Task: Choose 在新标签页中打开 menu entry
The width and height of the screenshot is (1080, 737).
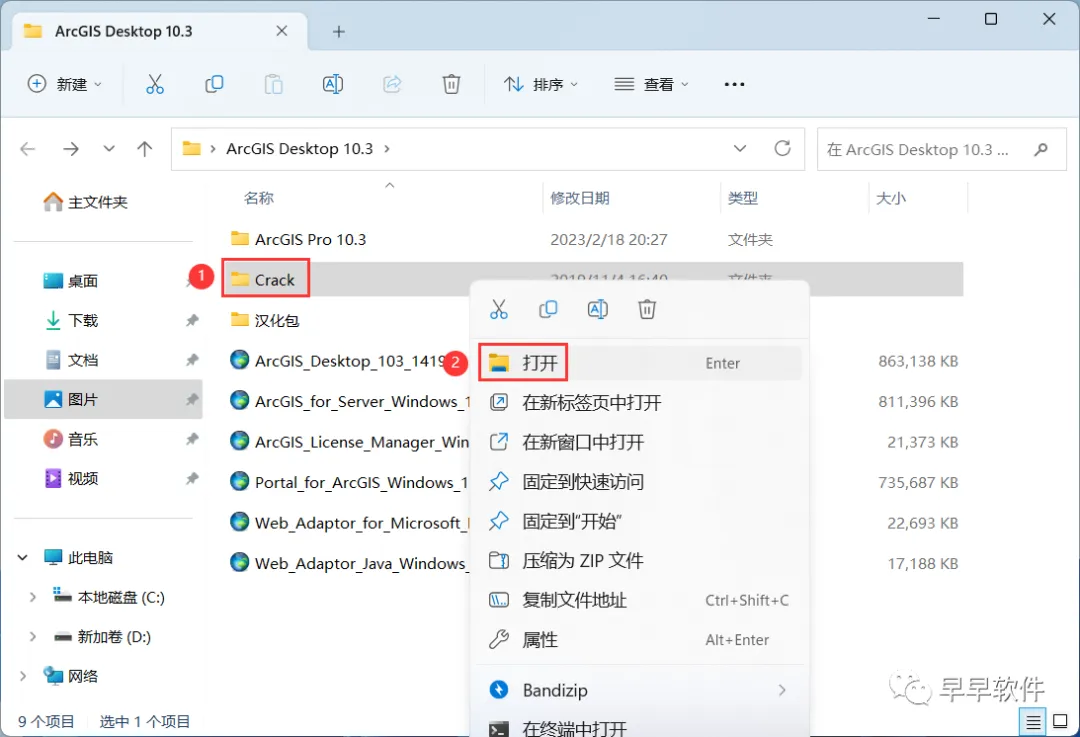Action: 640,402
